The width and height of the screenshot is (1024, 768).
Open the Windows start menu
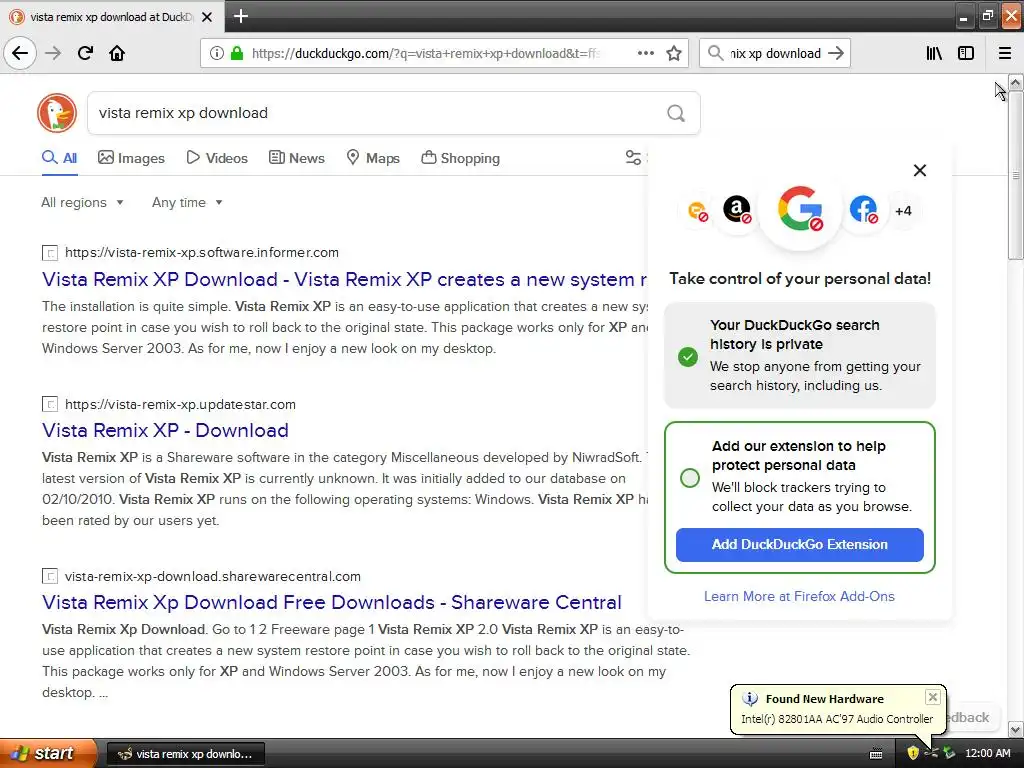point(47,753)
